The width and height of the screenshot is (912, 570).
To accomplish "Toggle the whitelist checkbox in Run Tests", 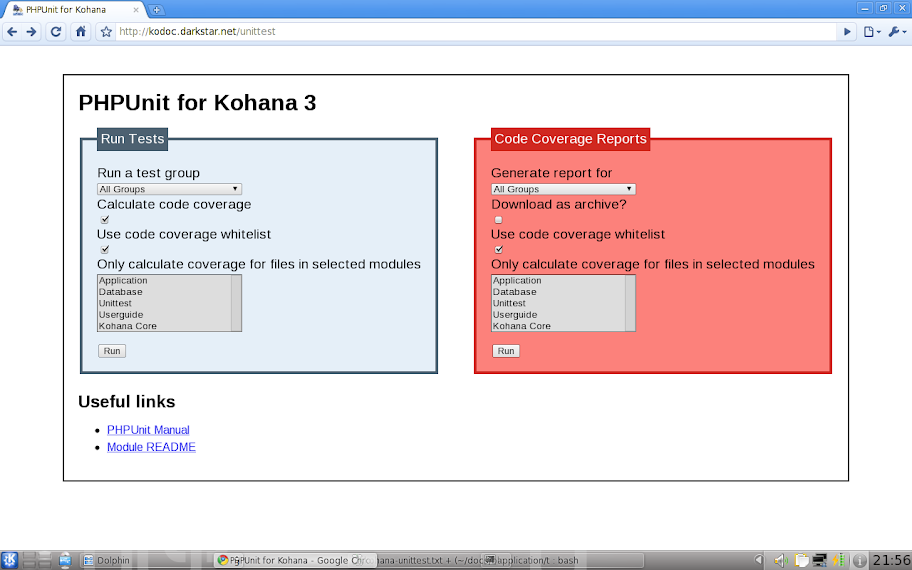I will click(x=105, y=250).
